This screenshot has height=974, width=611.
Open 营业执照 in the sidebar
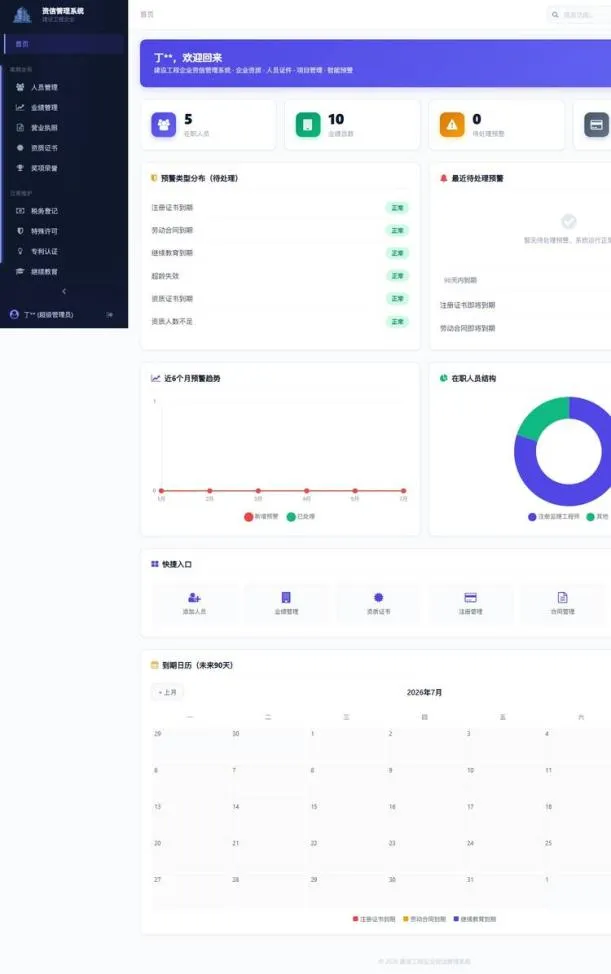coord(62,127)
